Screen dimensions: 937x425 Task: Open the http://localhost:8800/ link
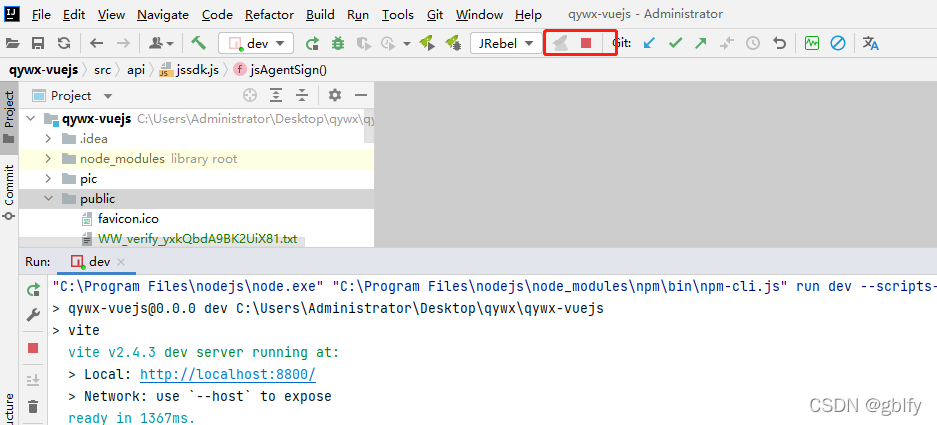click(228, 375)
